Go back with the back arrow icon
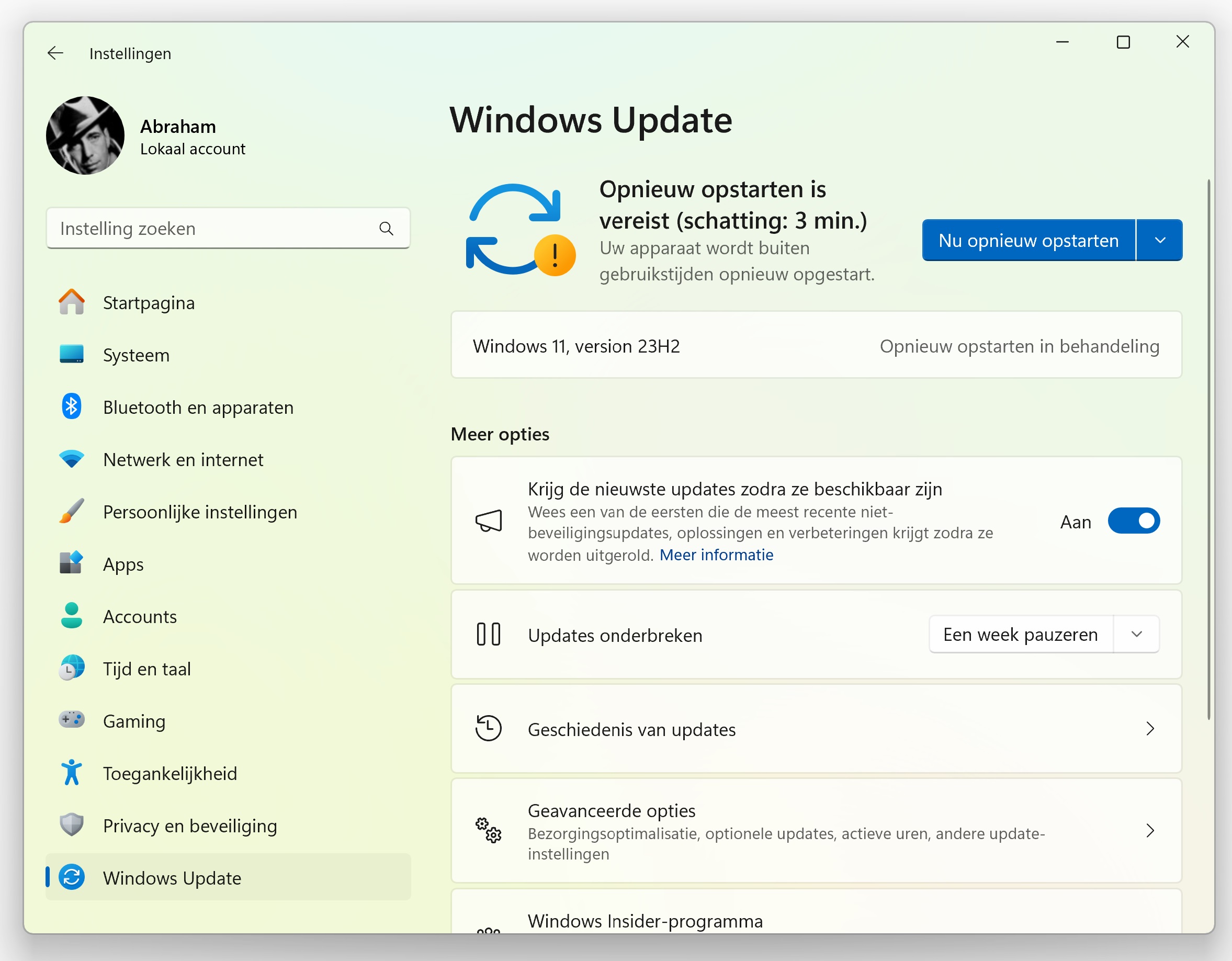This screenshot has width=1232, height=961. click(x=55, y=53)
